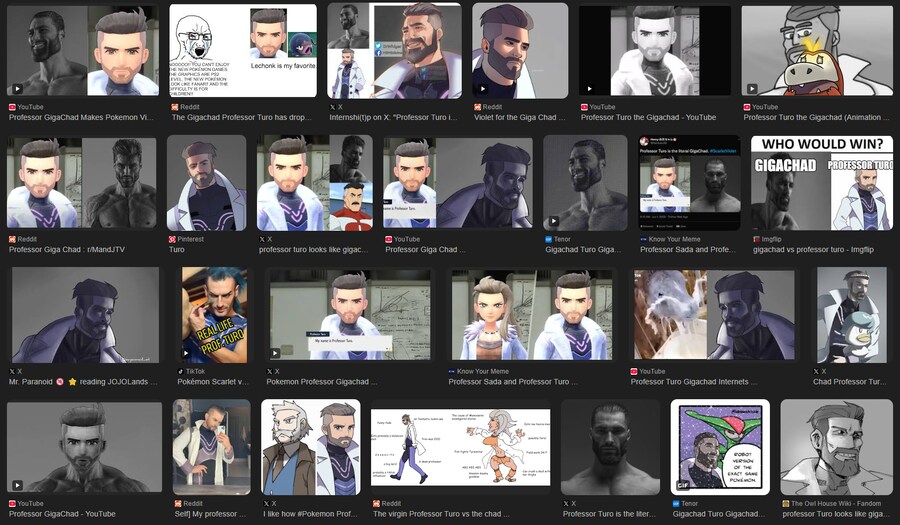Open soyjak 'Lechonk is my favorite' Reddit thumbnail
The width and height of the screenshot is (900, 525).
[243, 50]
